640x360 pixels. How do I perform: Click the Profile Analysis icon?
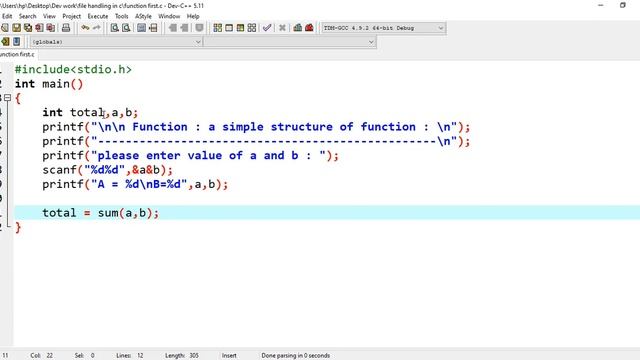[298, 28]
